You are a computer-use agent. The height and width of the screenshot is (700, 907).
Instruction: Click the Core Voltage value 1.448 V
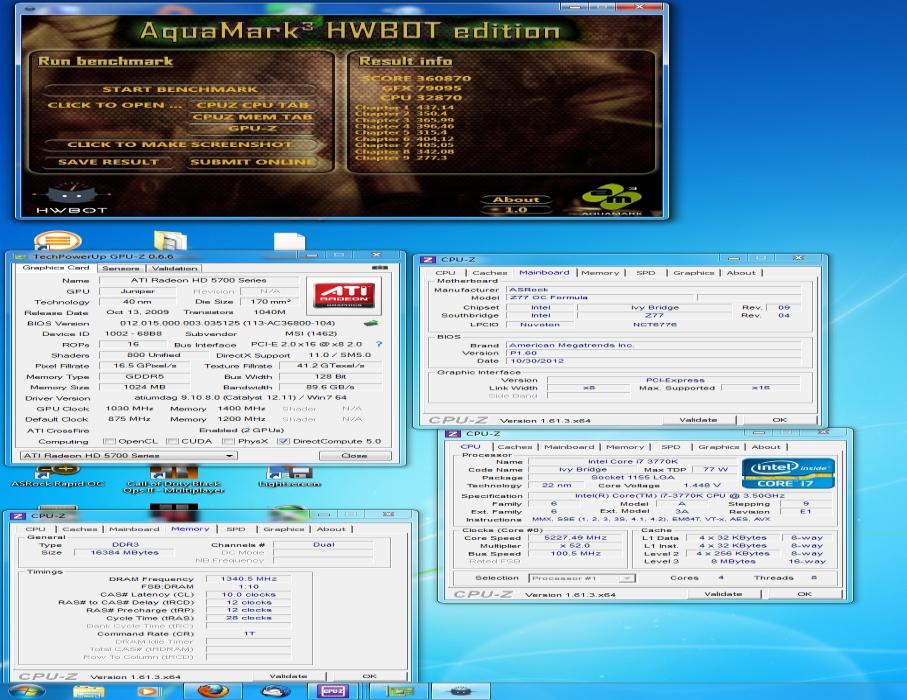point(702,485)
